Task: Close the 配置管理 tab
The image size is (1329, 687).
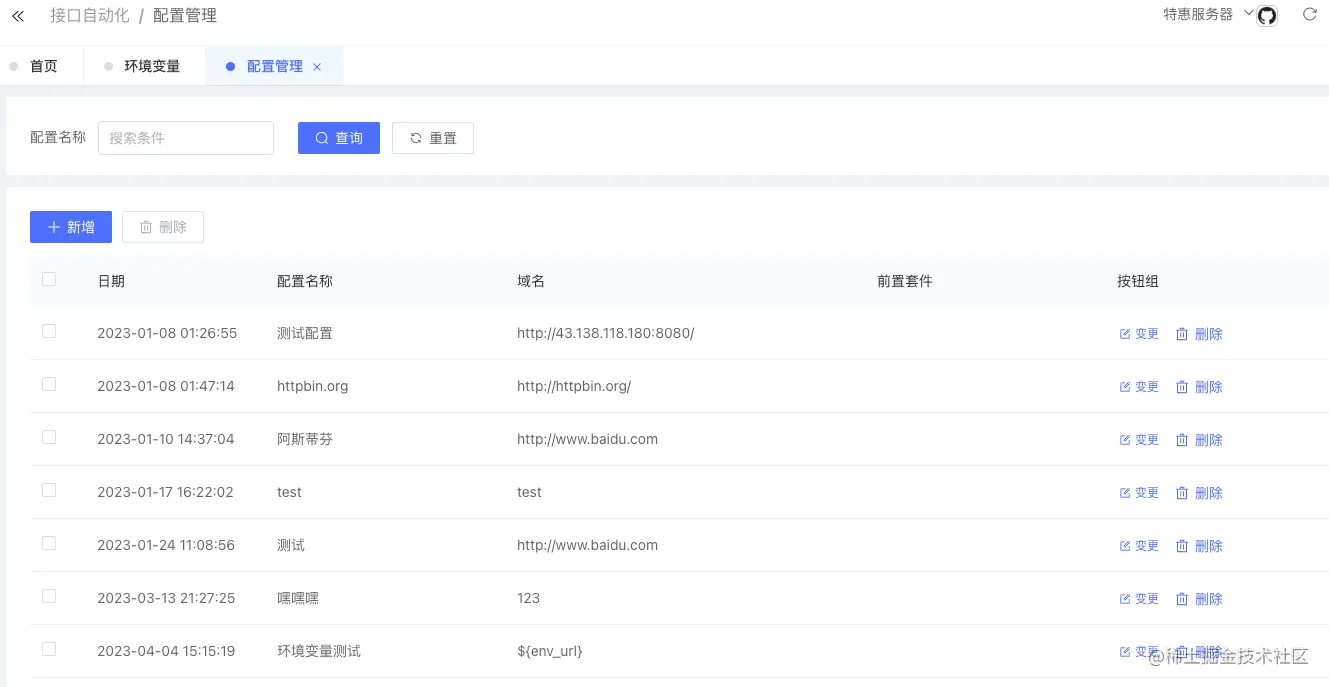Action: pyautogui.click(x=317, y=67)
